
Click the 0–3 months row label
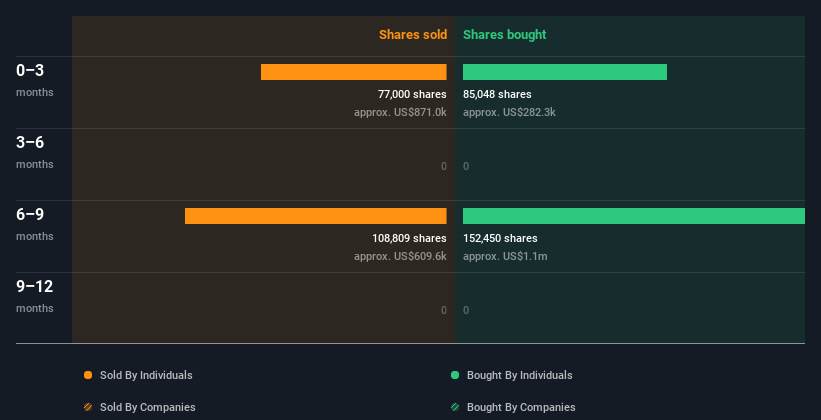[x=35, y=80]
